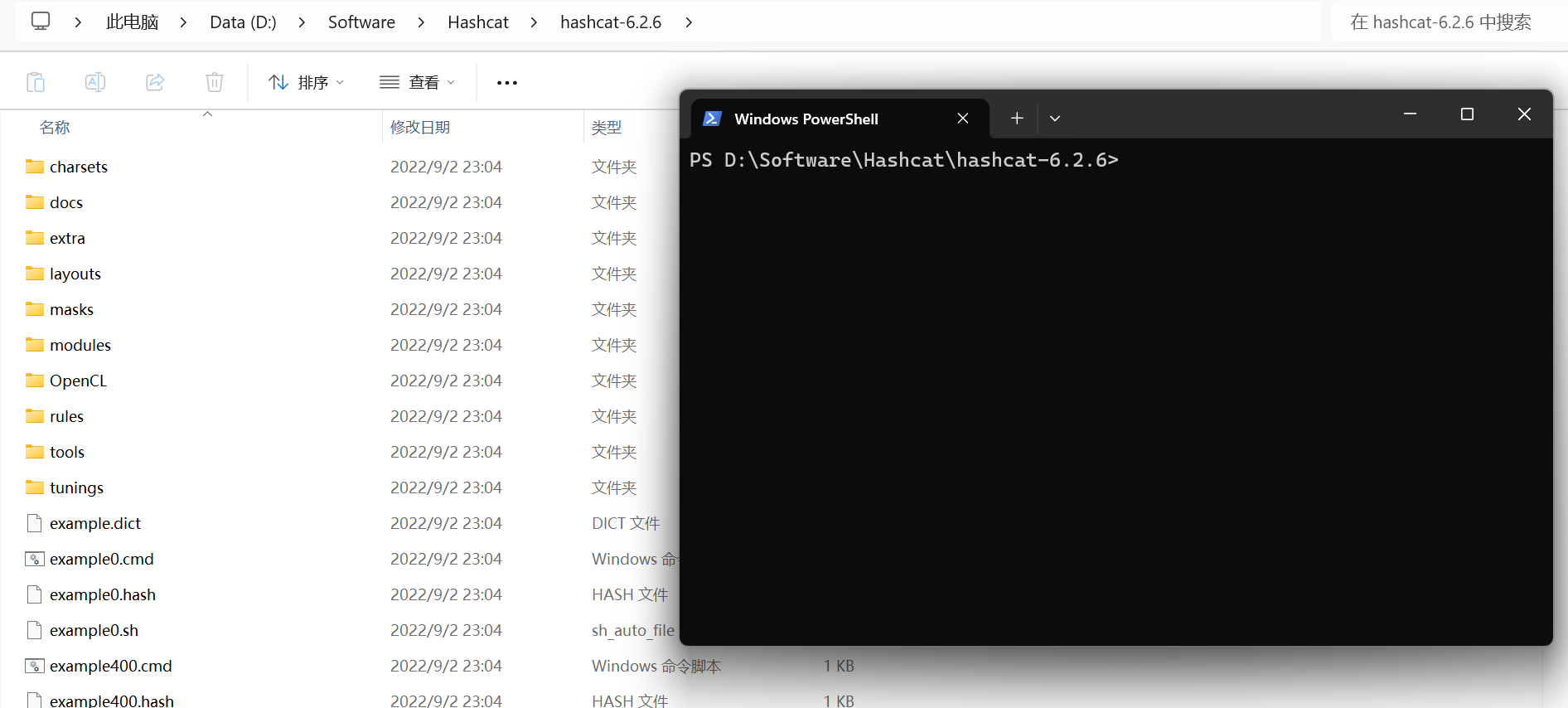Viewport: 1568px width, 708px height.
Task: Select the layouts folder icon
Action: 35,273
